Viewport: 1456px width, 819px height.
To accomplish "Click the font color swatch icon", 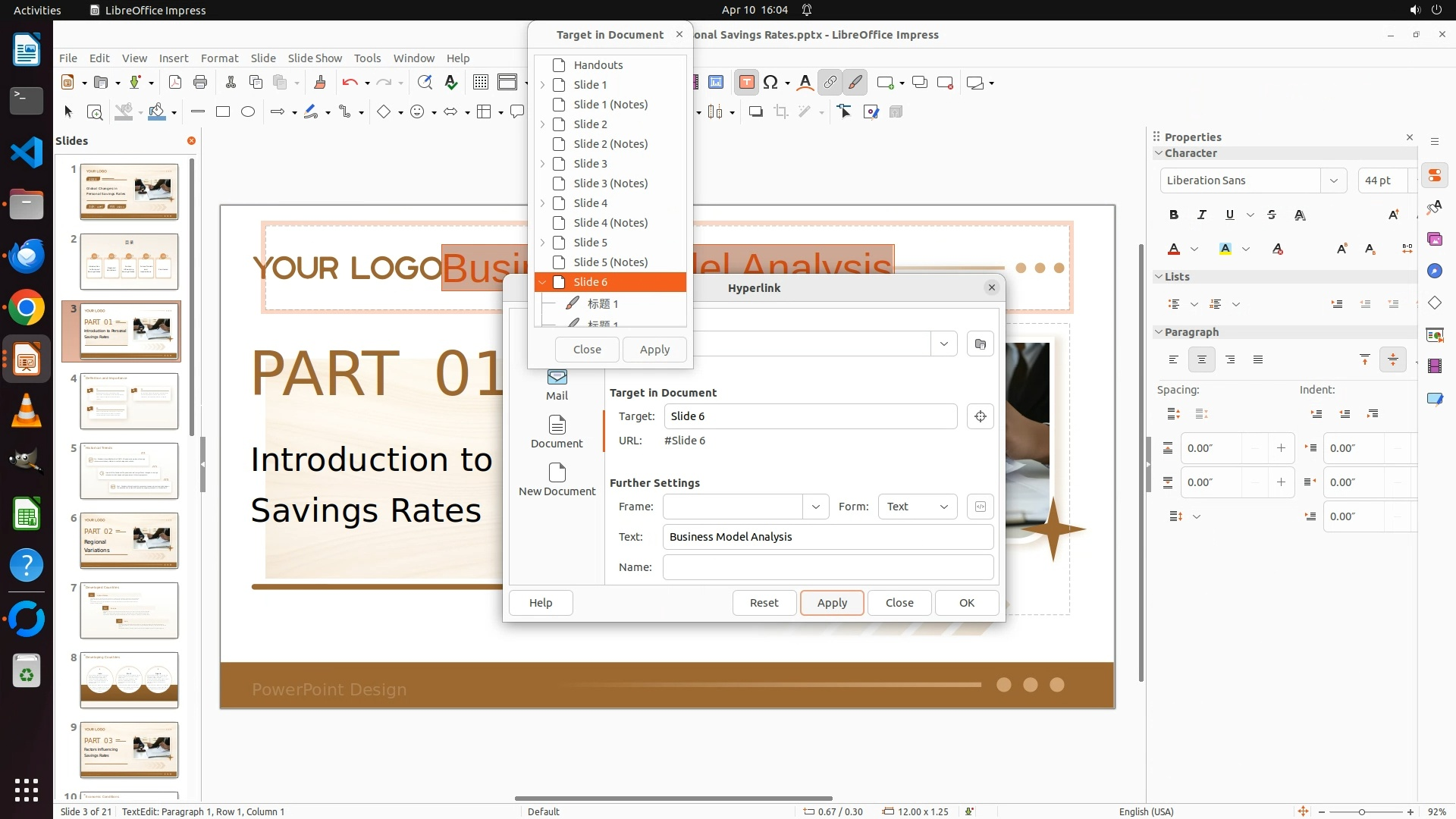I will pyautogui.click(x=1174, y=249).
